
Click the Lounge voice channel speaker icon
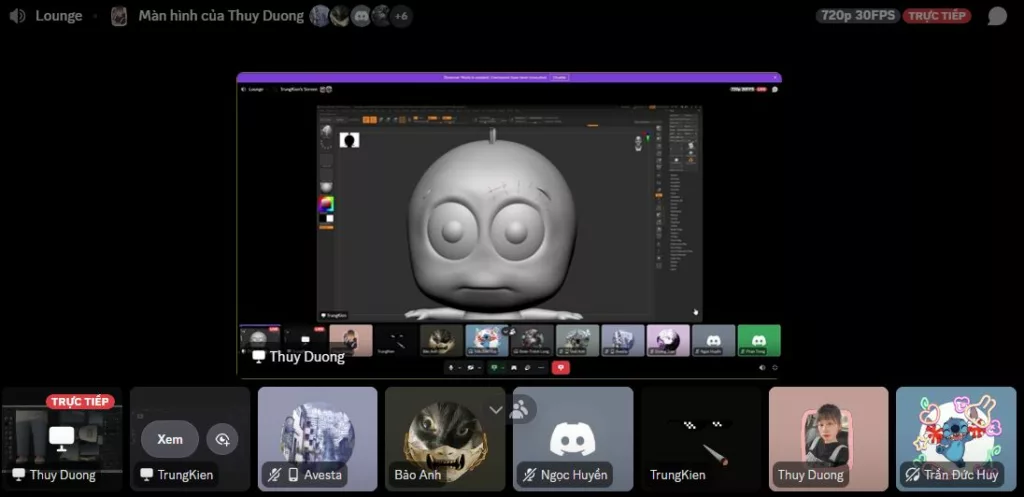pos(17,16)
